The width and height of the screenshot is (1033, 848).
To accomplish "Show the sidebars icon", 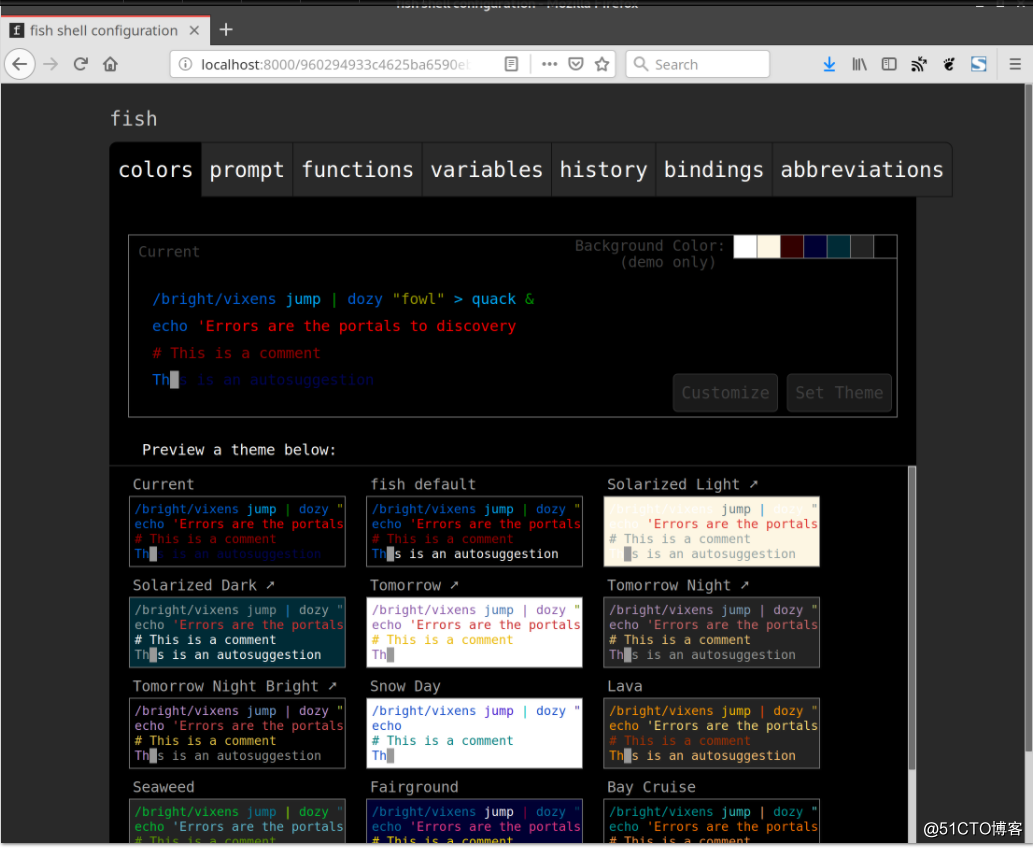I will click(x=889, y=64).
